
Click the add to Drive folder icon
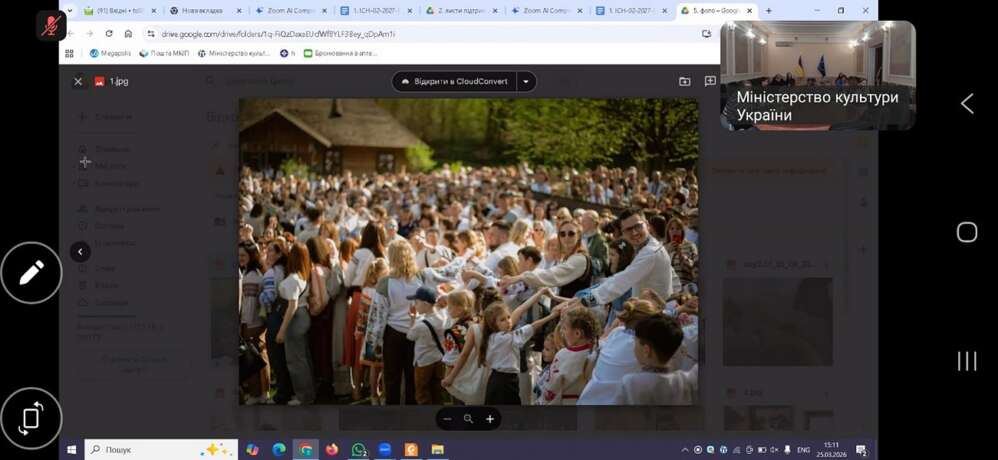click(x=685, y=82)
